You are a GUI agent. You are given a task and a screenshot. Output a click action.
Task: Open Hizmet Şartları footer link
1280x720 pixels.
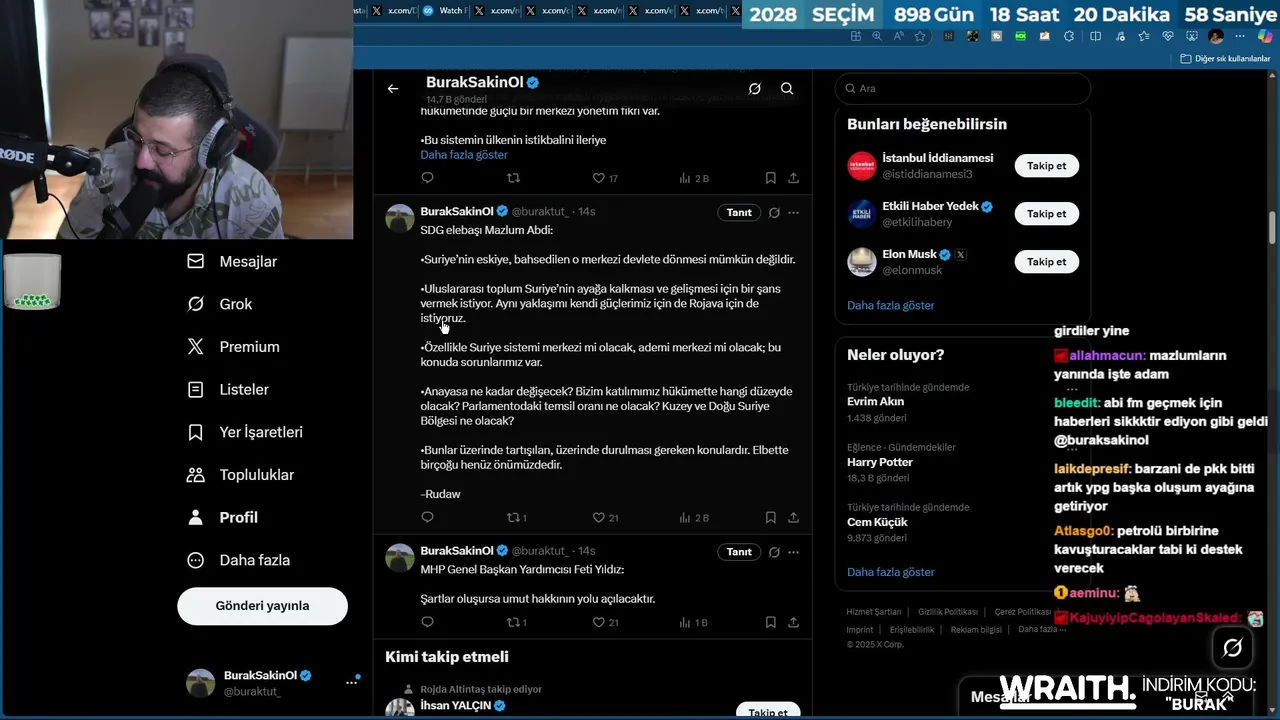coord(874,612)
